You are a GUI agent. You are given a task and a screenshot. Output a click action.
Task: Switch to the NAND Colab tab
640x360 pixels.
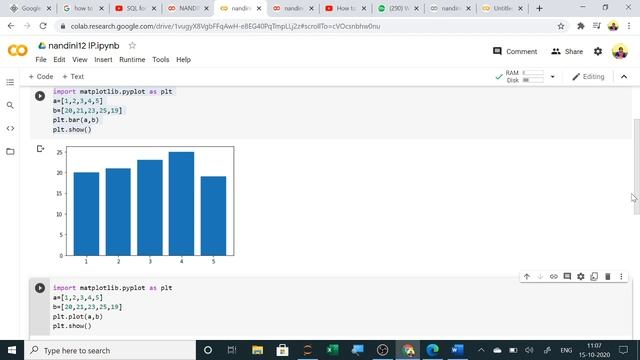pyautogui.click(x=187, y=8)
